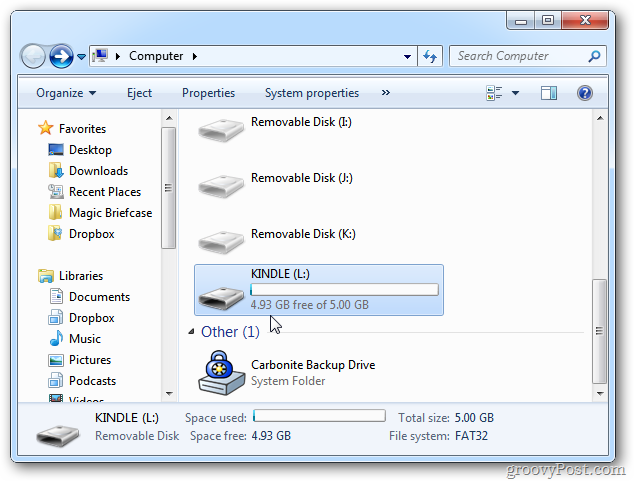Click the Music note icon
The height and width of the screenshot is (481, 634).
[56, 338]
